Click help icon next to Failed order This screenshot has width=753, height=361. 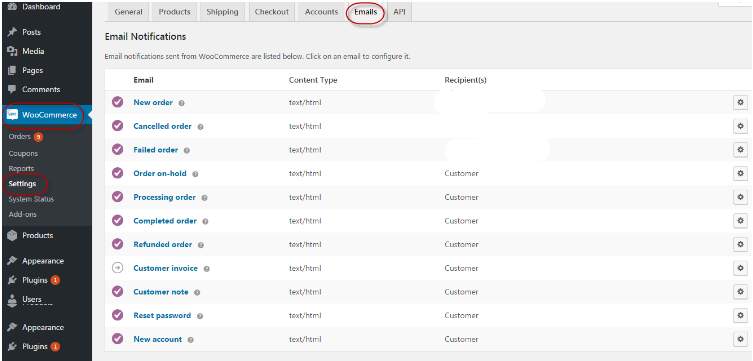187,150
